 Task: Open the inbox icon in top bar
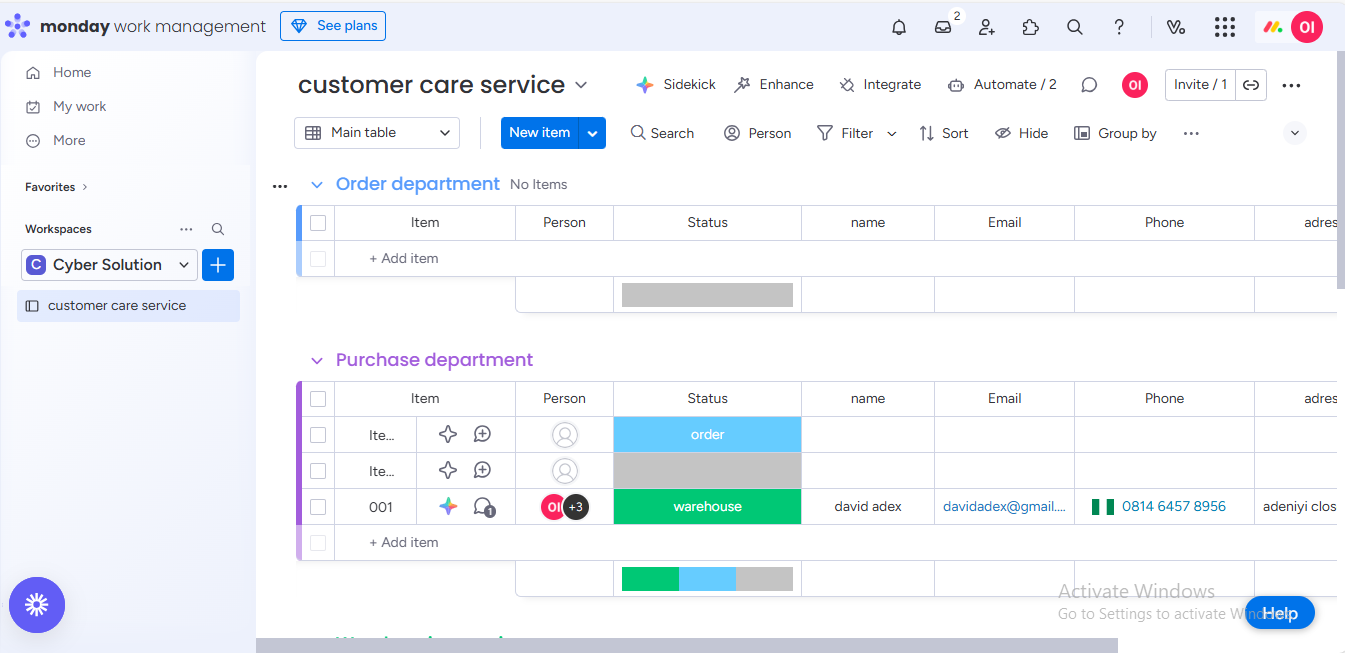[x=943, y=27]
